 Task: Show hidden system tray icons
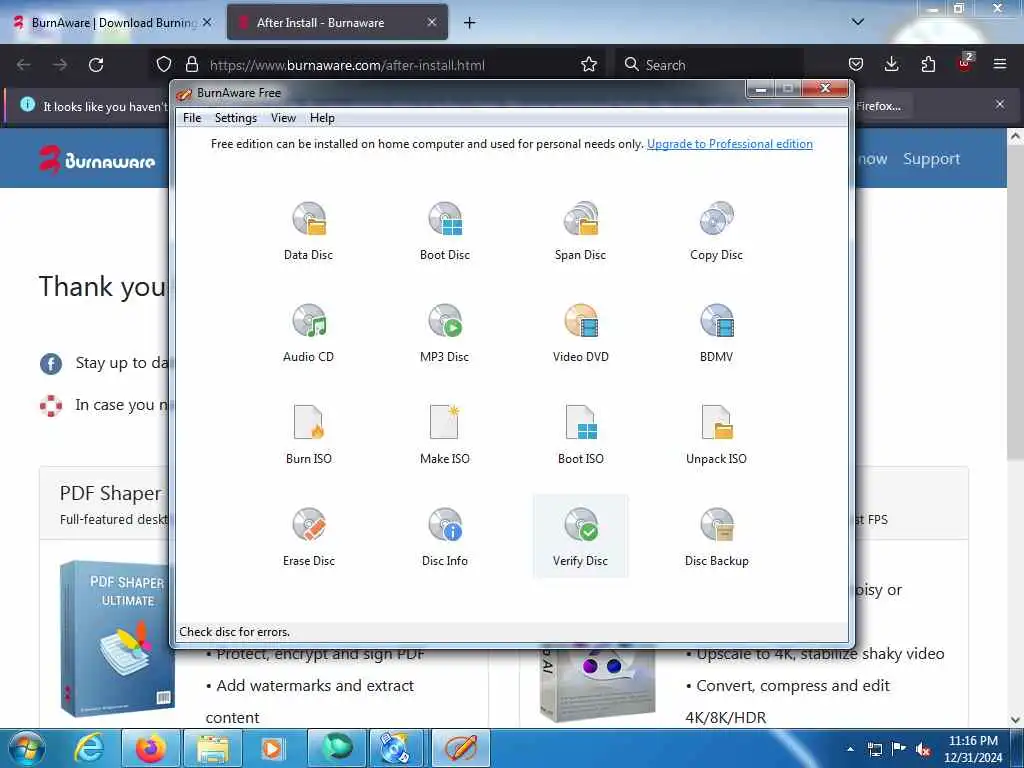click(x=850, y=749)
